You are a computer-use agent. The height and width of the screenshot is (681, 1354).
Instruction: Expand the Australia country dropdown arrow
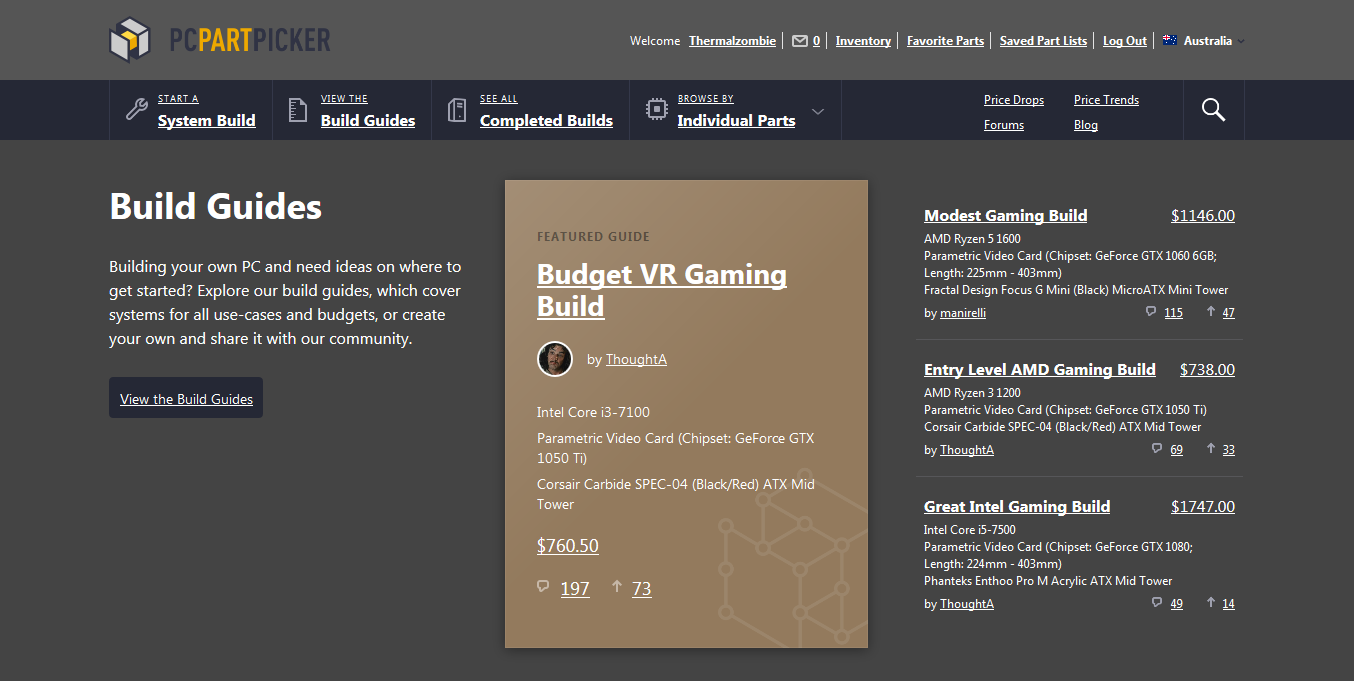point(1241,41)
